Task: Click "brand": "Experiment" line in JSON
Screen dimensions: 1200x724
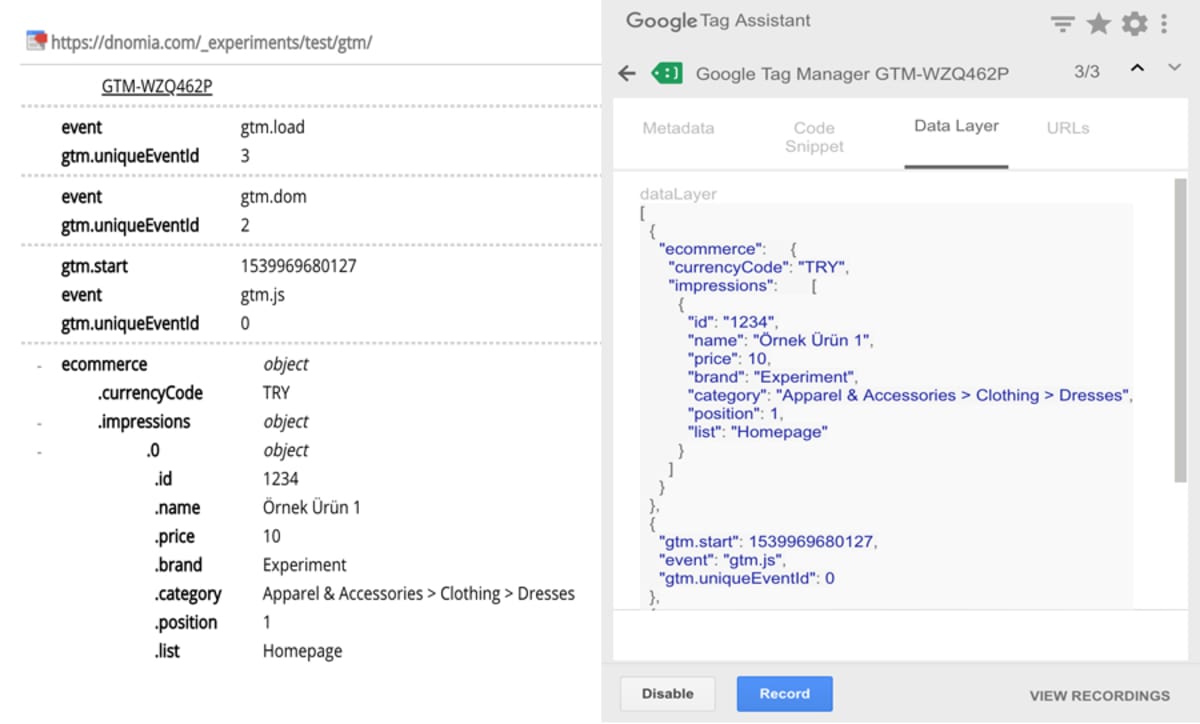Action: [774, 377]
